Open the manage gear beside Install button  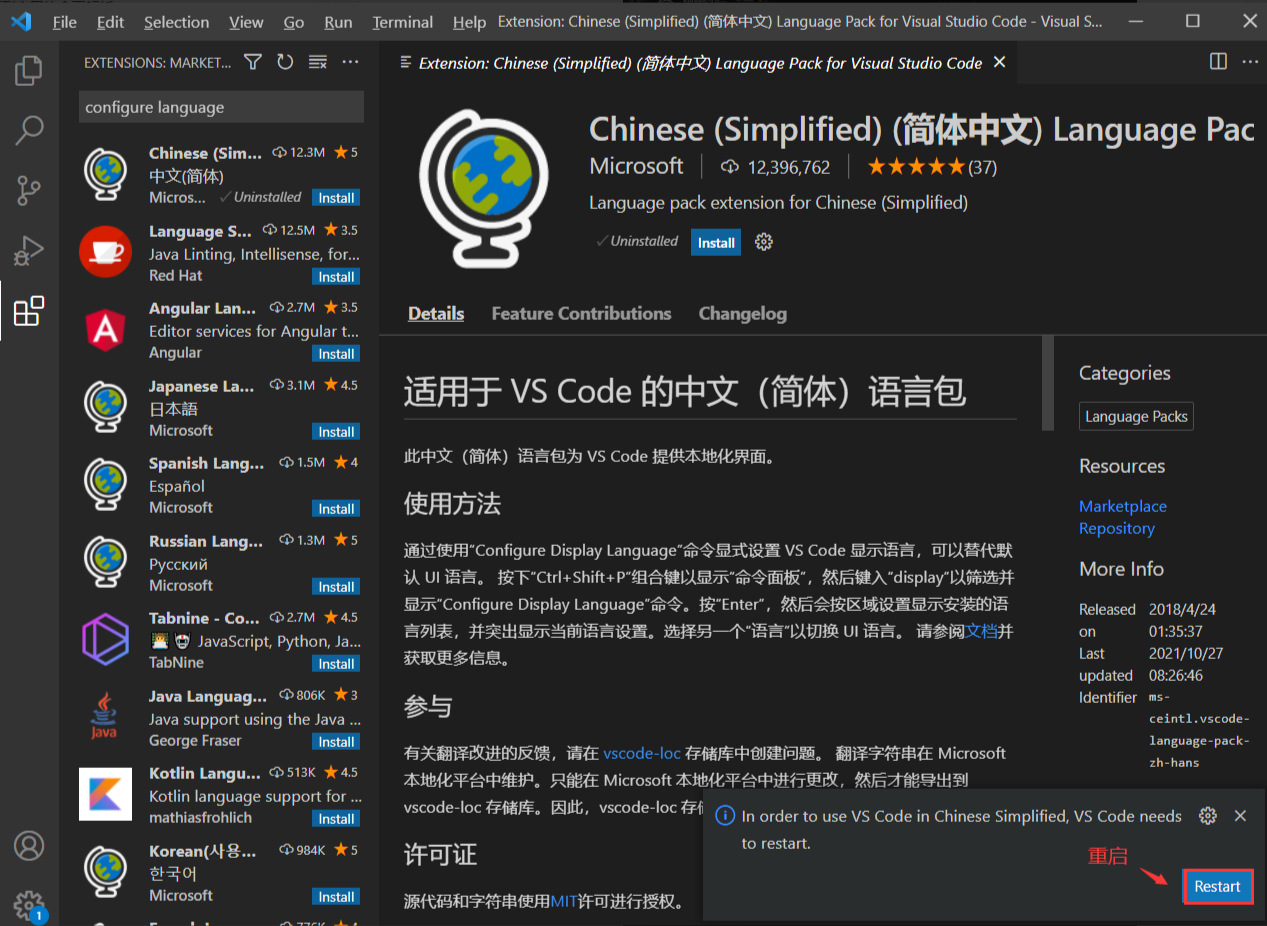pos(764,242)
